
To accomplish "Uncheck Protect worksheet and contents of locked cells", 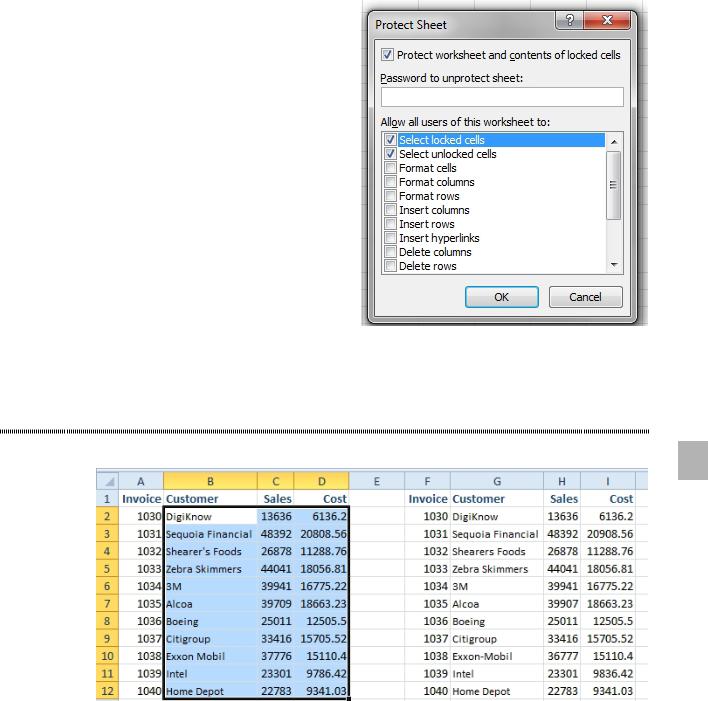I will coord(387,55).
